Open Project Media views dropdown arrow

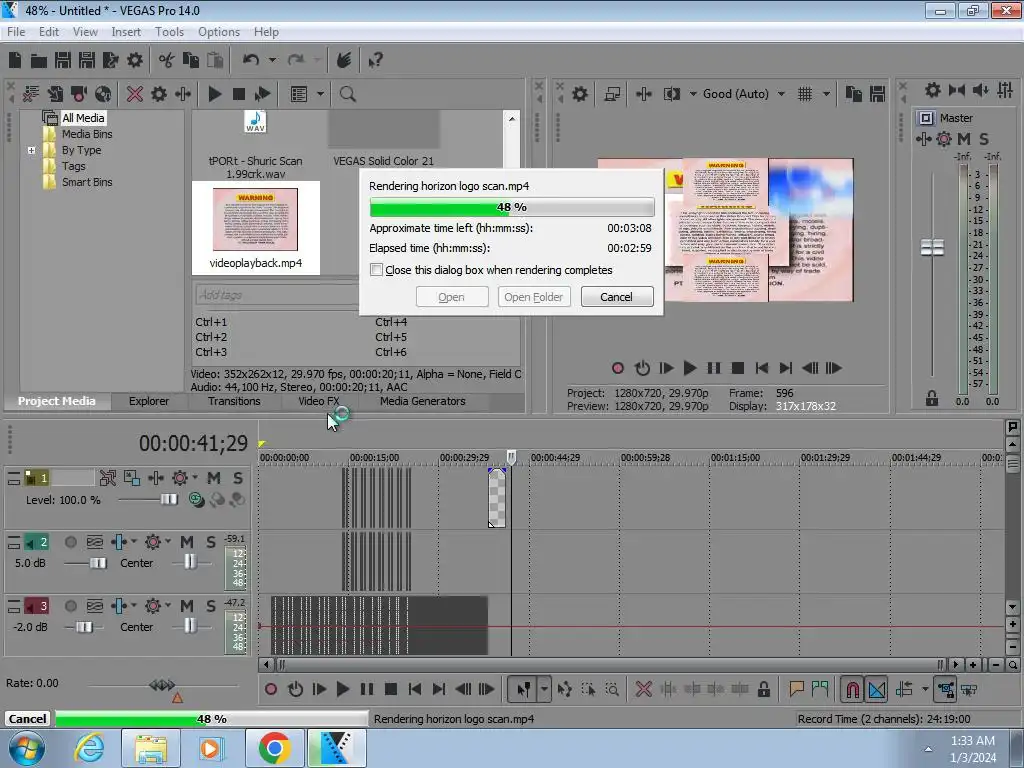click(320, 94)
